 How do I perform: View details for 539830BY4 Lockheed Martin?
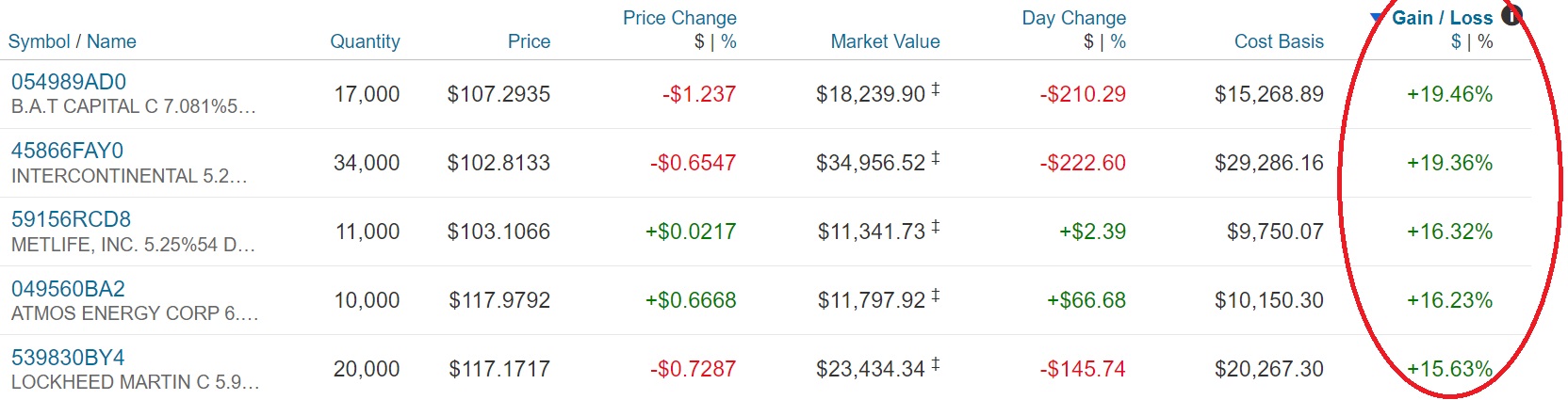[x=68, y=358]
